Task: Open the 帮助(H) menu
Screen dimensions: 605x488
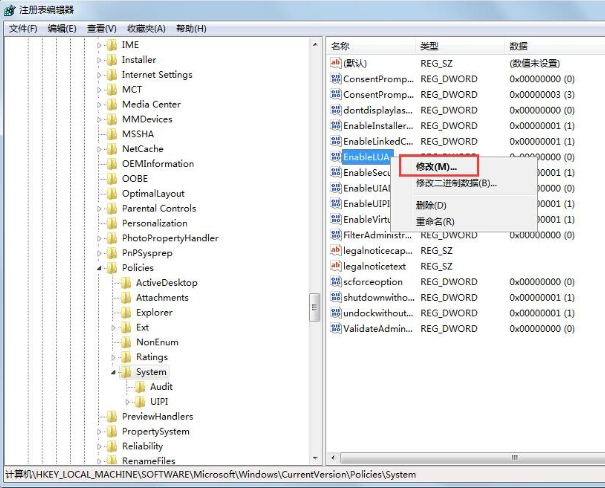Action: tap(191, 29)
